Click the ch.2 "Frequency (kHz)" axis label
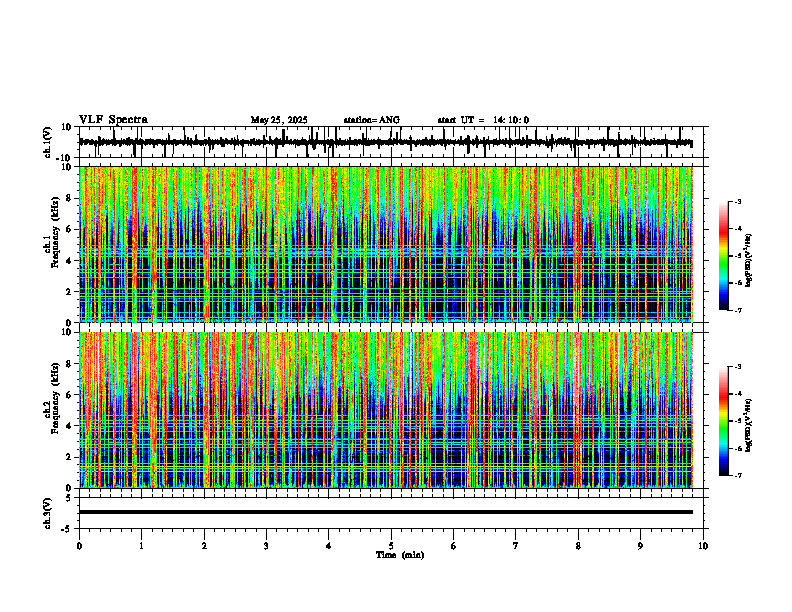 click(x=55, y=398)
